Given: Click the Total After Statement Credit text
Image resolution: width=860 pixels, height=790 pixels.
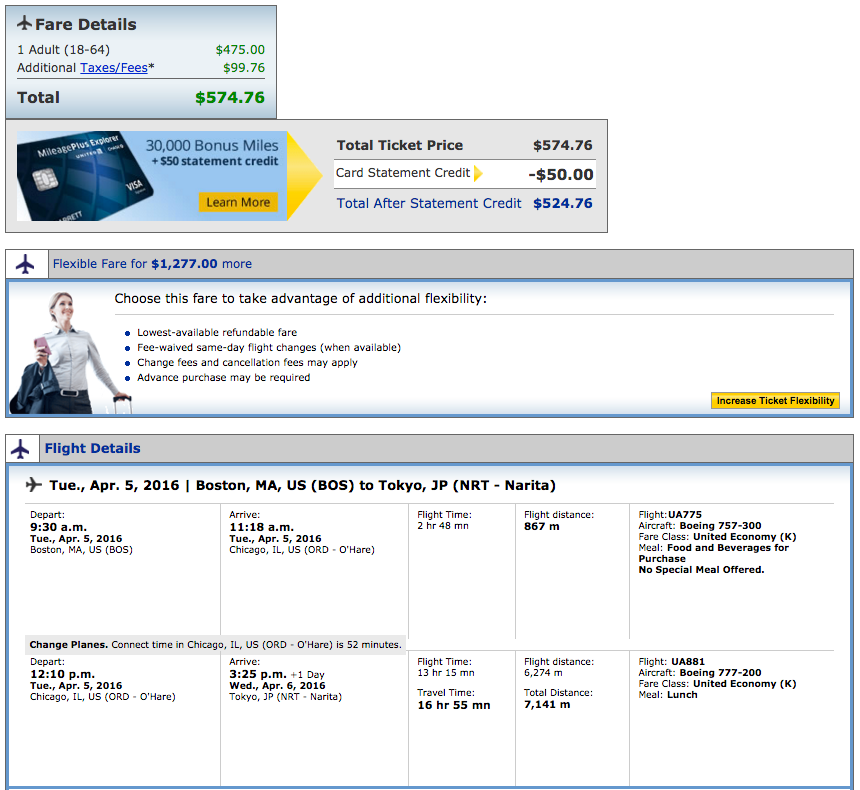Looking at the screenshot, I should pyautogui.click(x=429, y=203).
